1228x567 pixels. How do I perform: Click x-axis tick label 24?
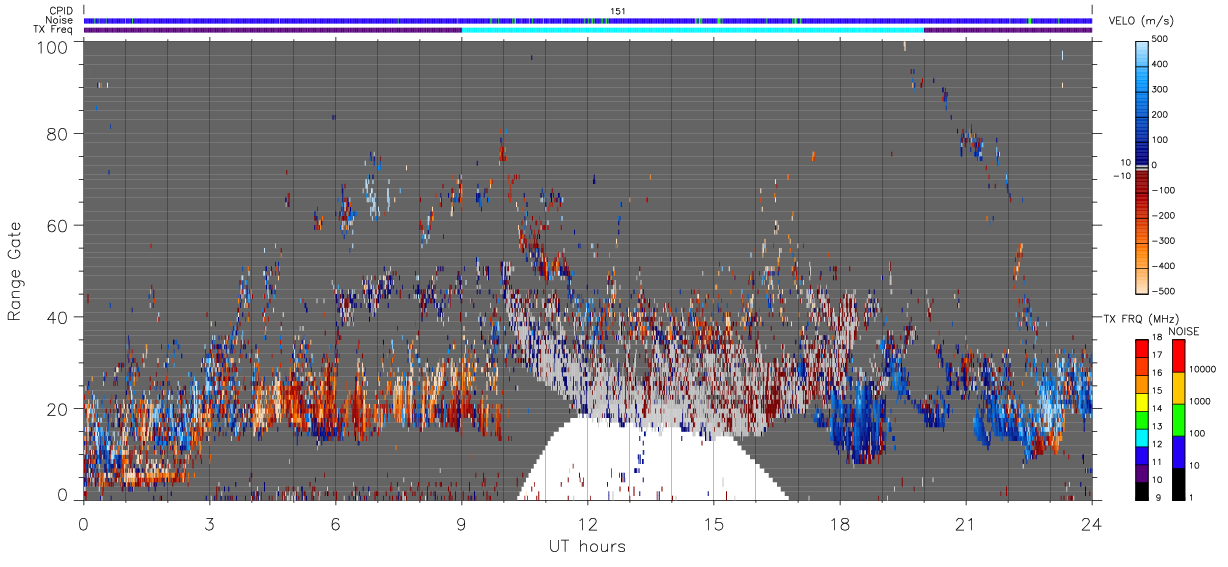pyautogui.click(x=1092, y=524)
